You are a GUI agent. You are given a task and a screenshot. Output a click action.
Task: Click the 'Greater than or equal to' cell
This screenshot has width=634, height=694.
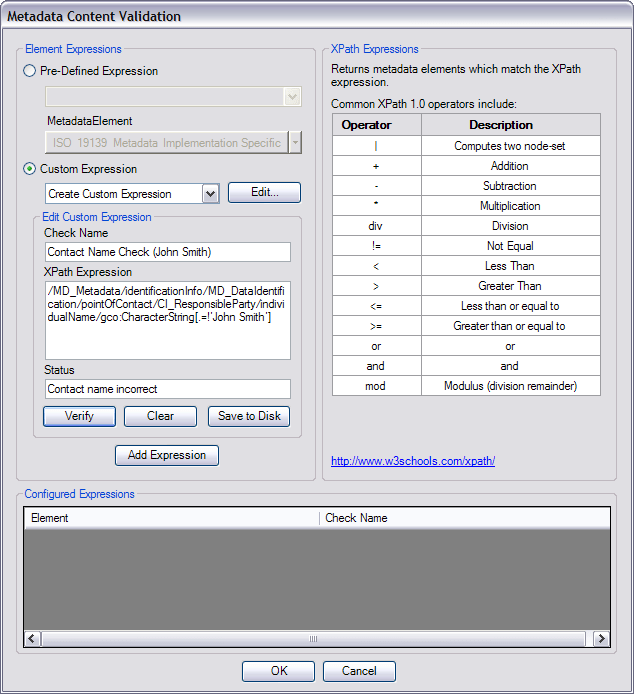[510, 326]
